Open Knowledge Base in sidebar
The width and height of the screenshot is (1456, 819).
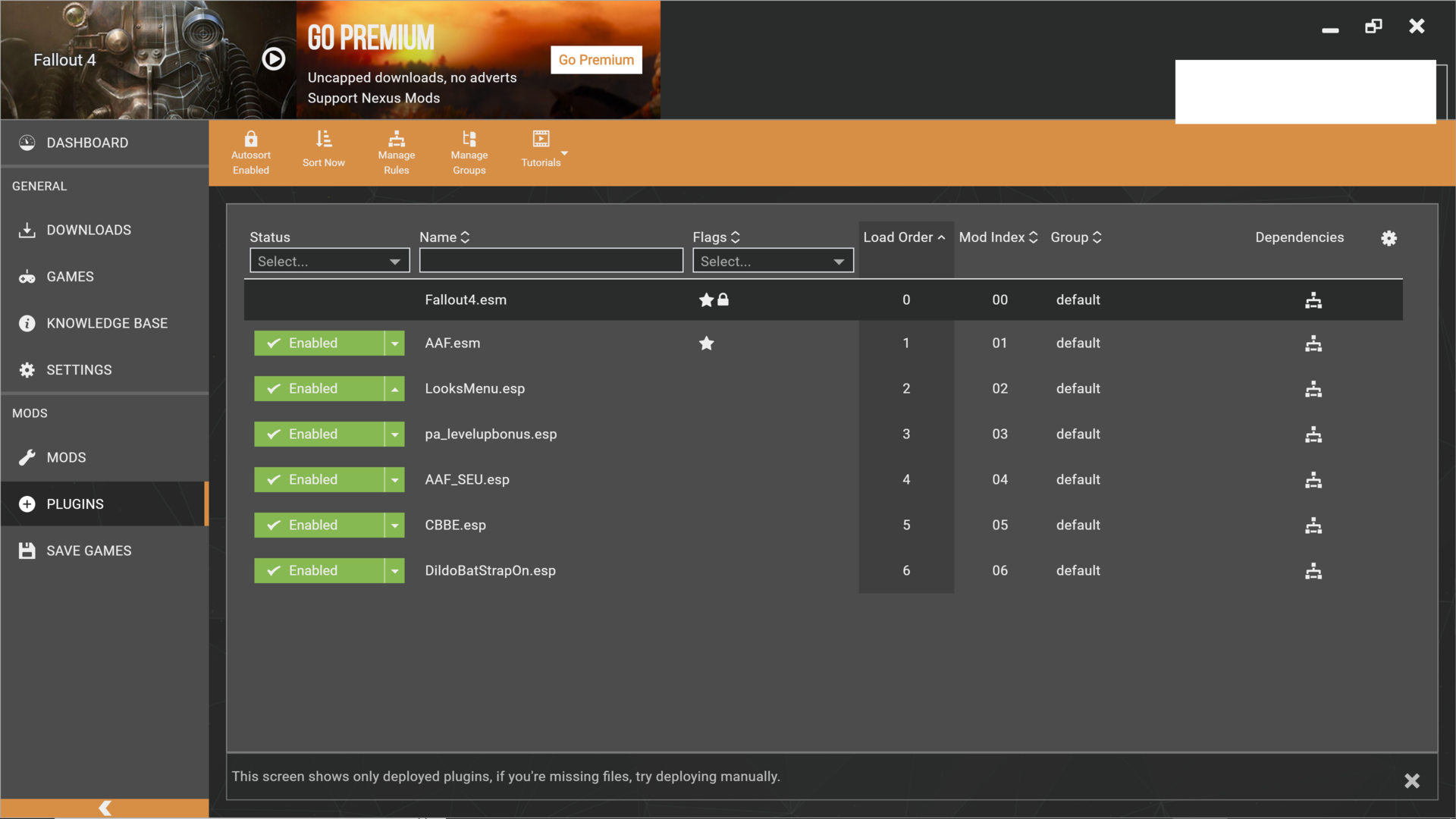click(x=105, y=323)
